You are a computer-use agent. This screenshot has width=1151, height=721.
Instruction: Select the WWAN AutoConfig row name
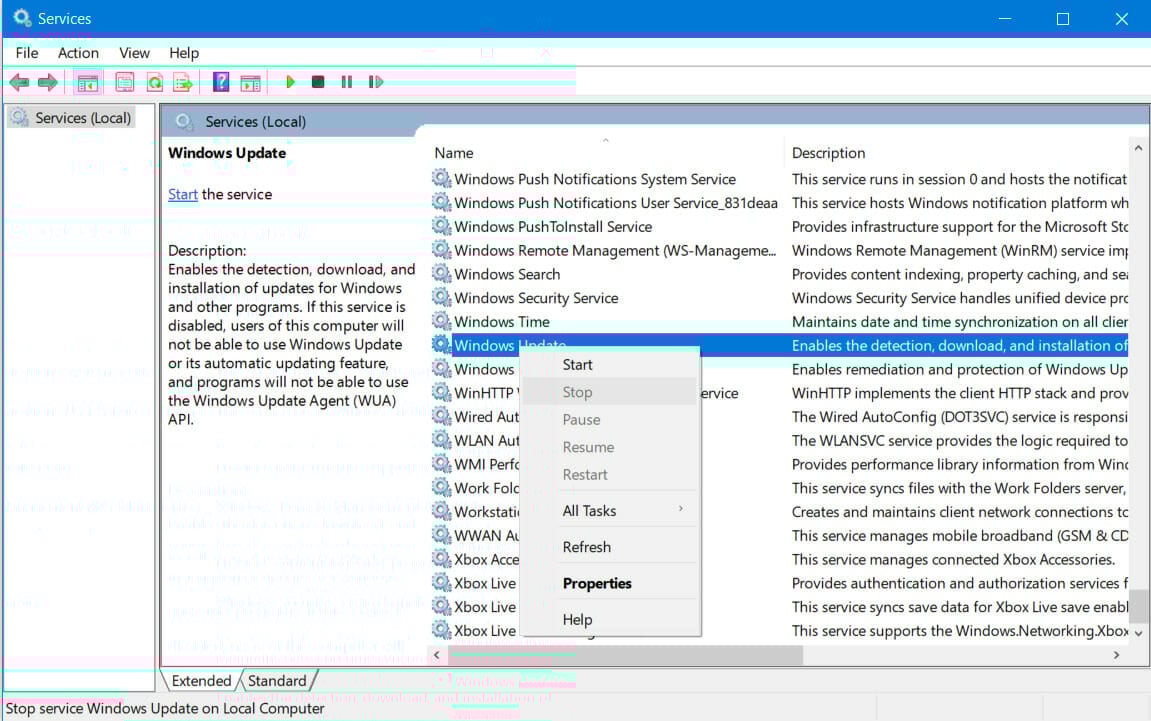tap(487, 535)
